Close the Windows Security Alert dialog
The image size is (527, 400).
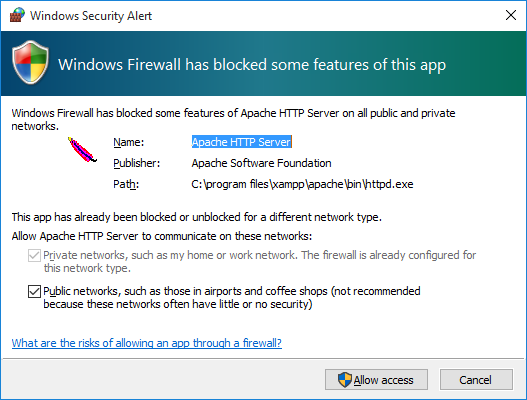coord(511,15)
